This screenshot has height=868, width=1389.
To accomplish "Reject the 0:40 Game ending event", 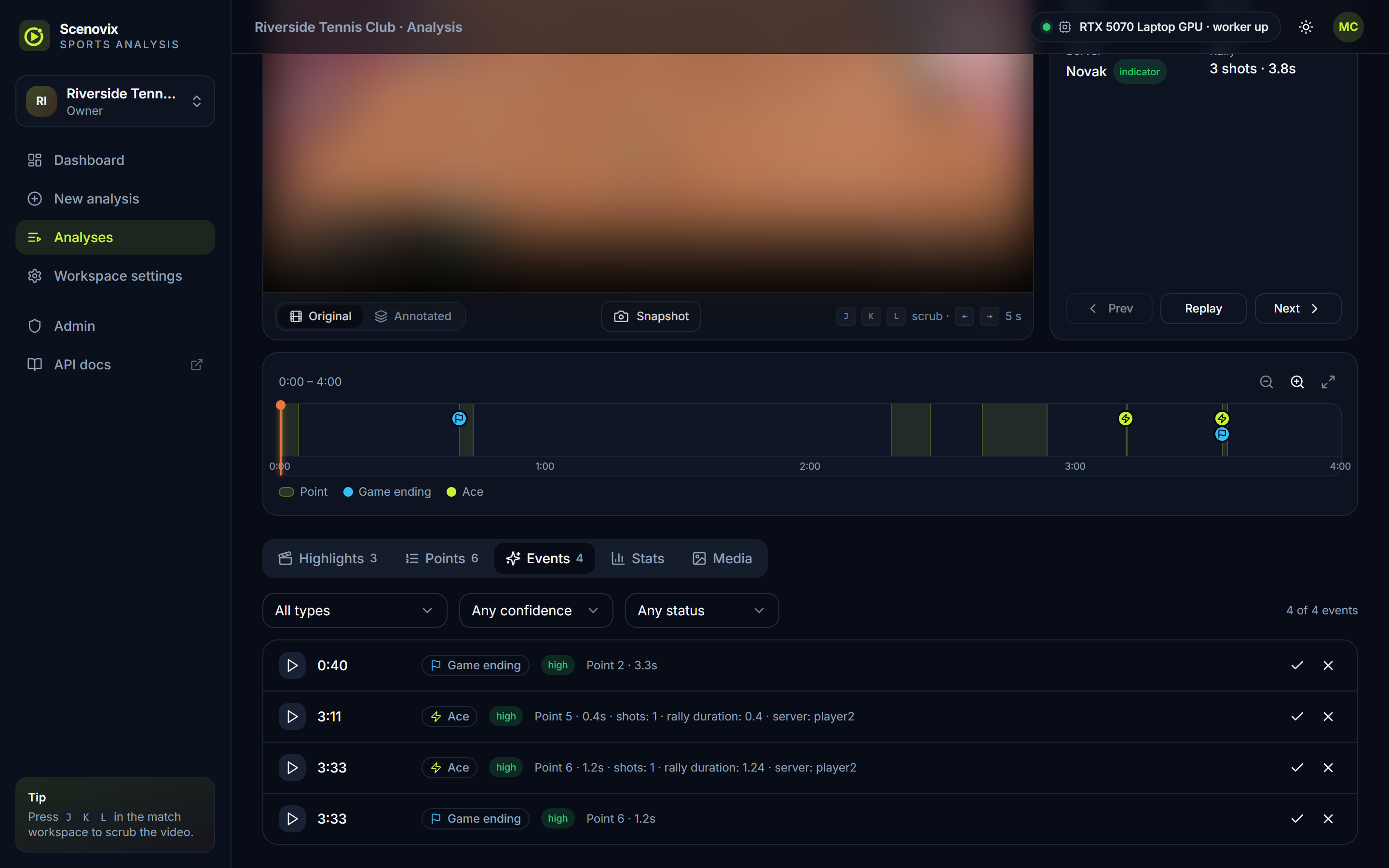I will point(1328,665).
